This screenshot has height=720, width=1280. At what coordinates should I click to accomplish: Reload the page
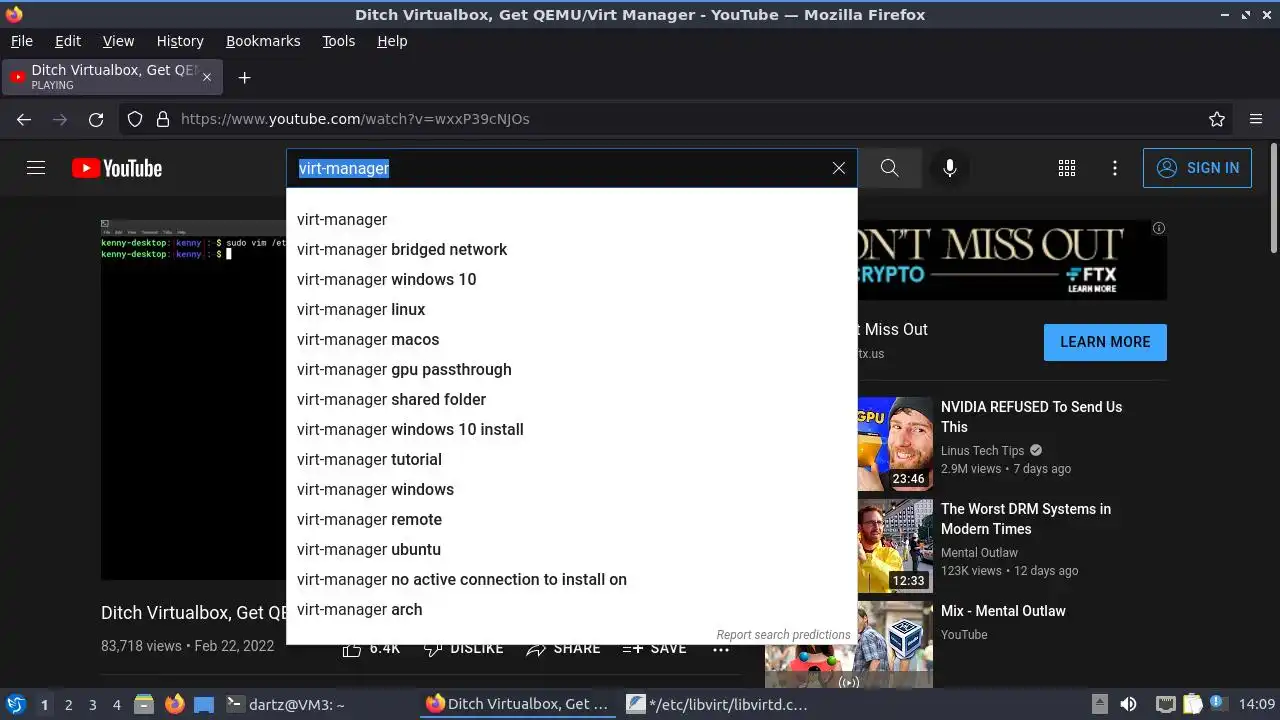(x=96, y=119)
